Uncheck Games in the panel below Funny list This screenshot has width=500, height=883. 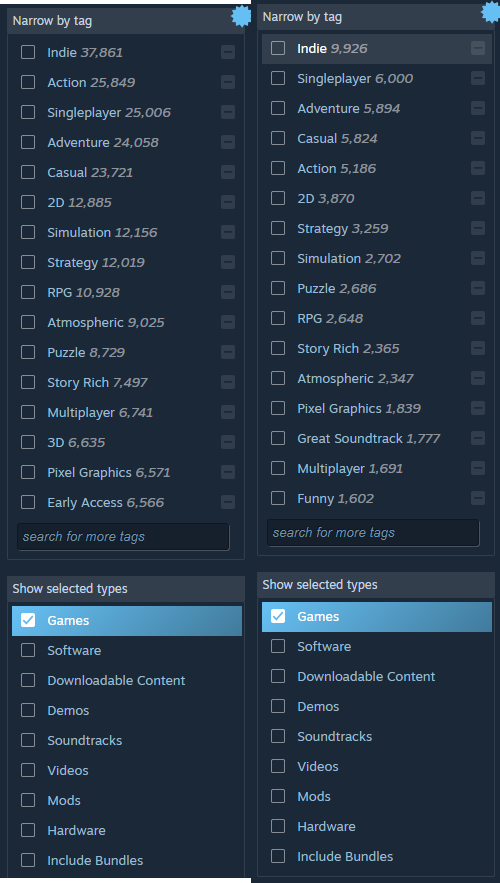[x=278, y=617]
